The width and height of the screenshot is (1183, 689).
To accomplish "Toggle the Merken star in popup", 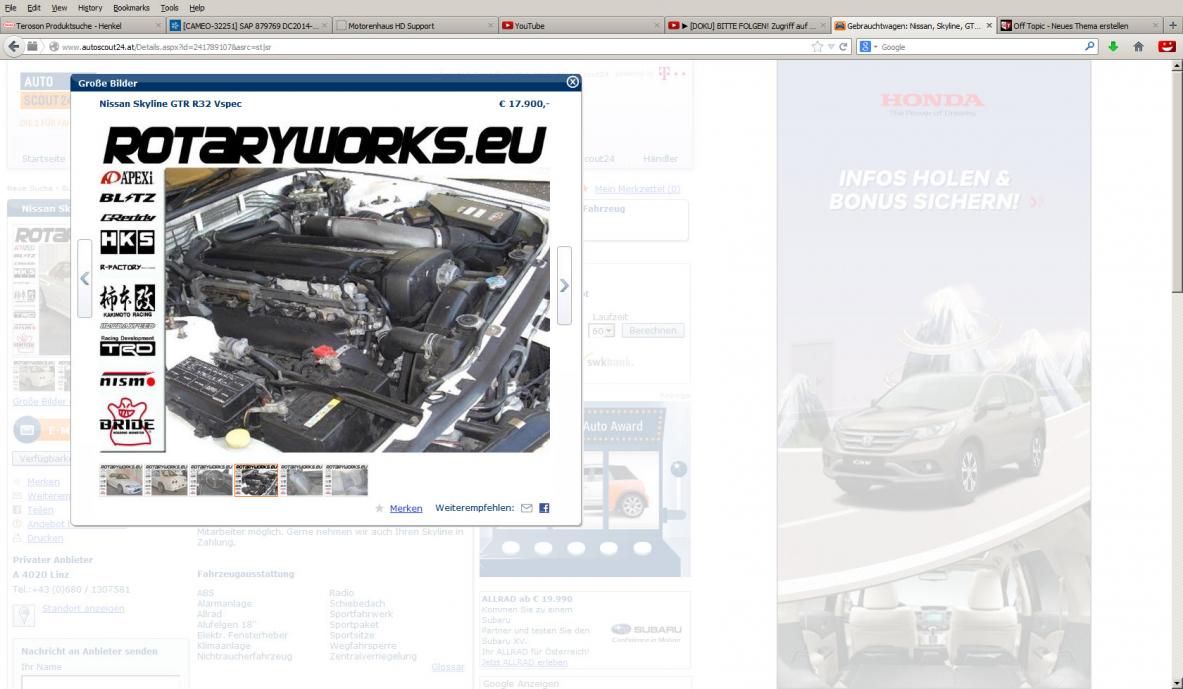I will pyautogui.click(x=380, y=508).
